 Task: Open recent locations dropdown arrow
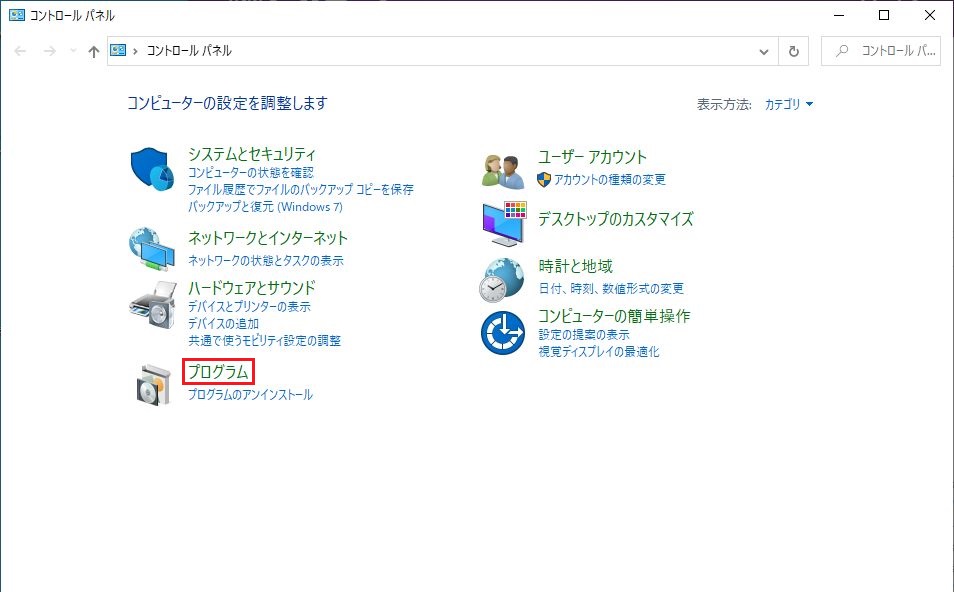[73, 51]
